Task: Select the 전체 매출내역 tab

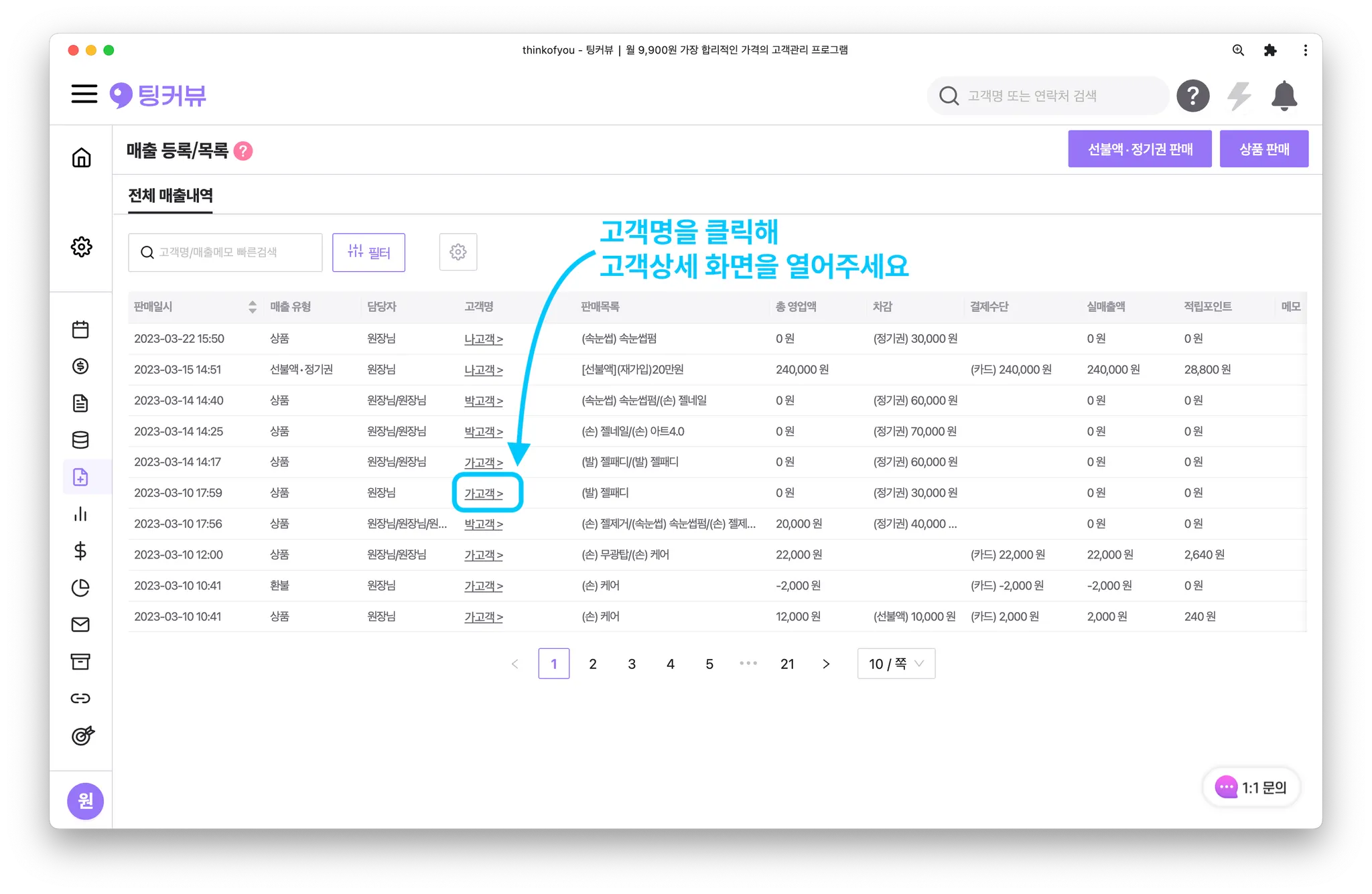Action: click(x=170, y=196)
